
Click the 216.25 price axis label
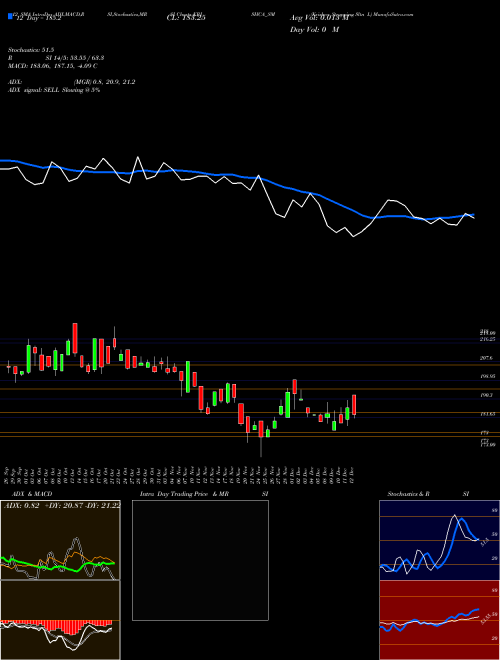pyautogui.click(x=487, y=339)
